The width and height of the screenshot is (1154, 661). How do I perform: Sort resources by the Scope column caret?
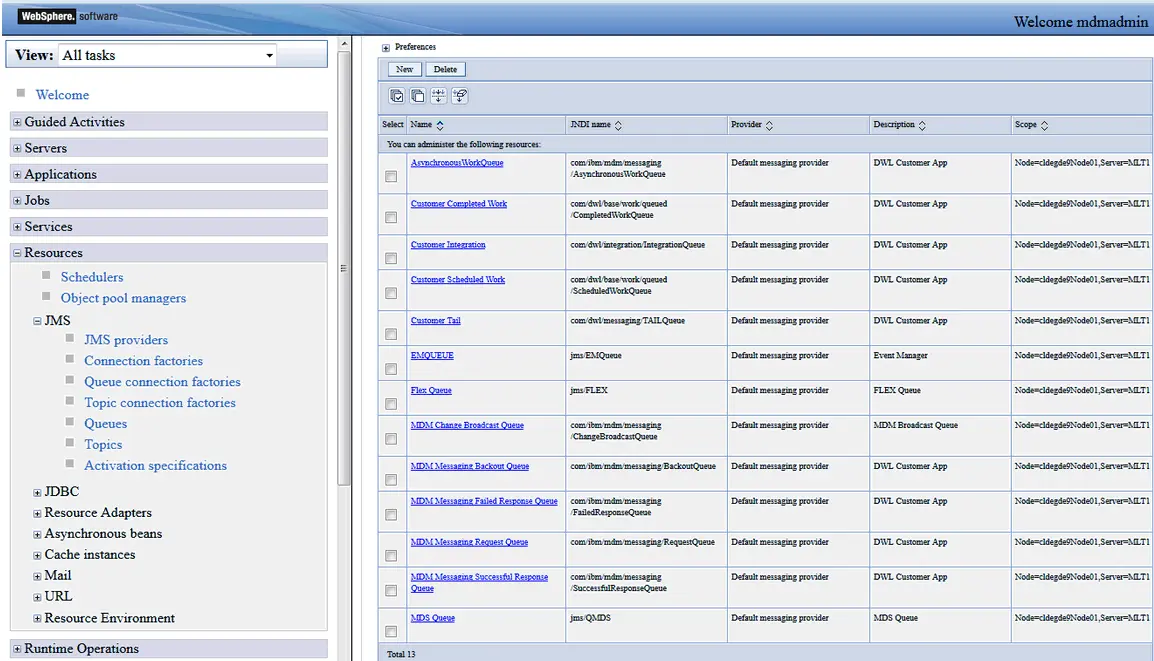pos(1045,124)
